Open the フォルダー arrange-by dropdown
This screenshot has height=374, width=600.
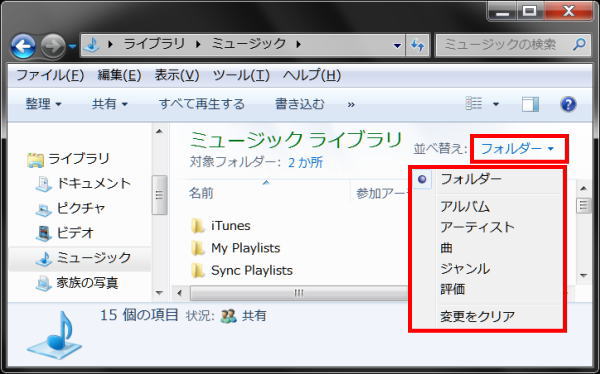click(519, 149)
